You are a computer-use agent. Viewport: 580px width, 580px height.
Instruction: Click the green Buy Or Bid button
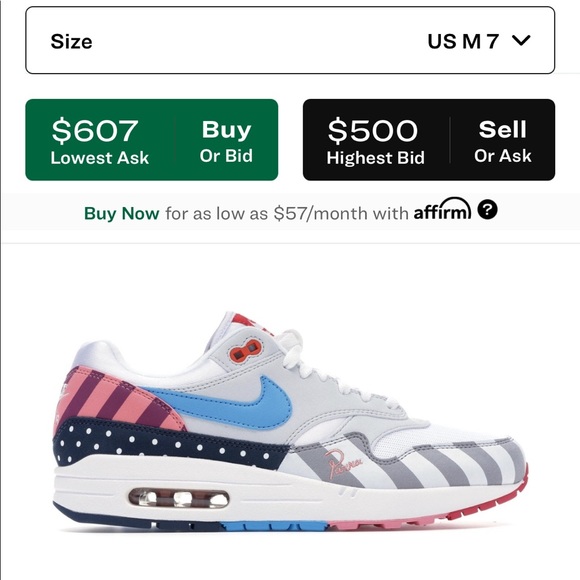click(x=226, y=140)
